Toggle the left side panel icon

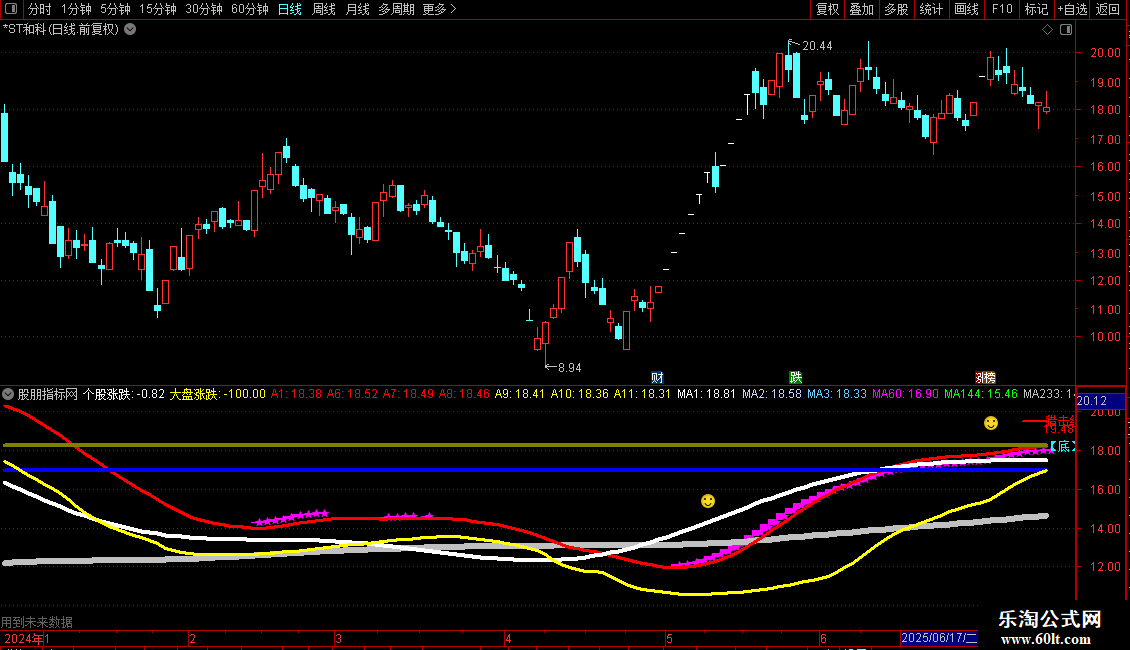pos(11,9)
